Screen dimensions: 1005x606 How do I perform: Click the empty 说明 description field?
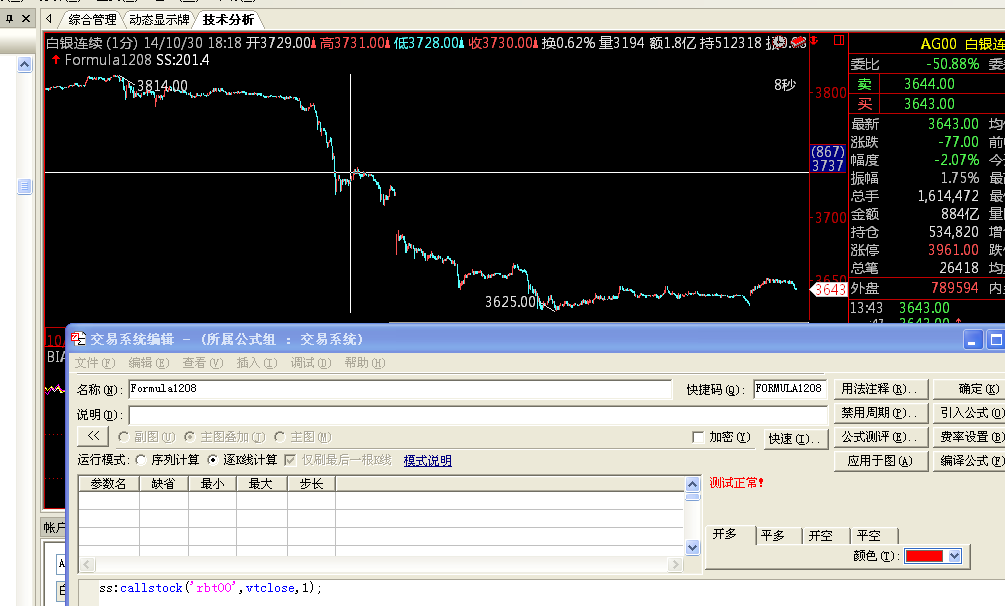coord(478,415)
